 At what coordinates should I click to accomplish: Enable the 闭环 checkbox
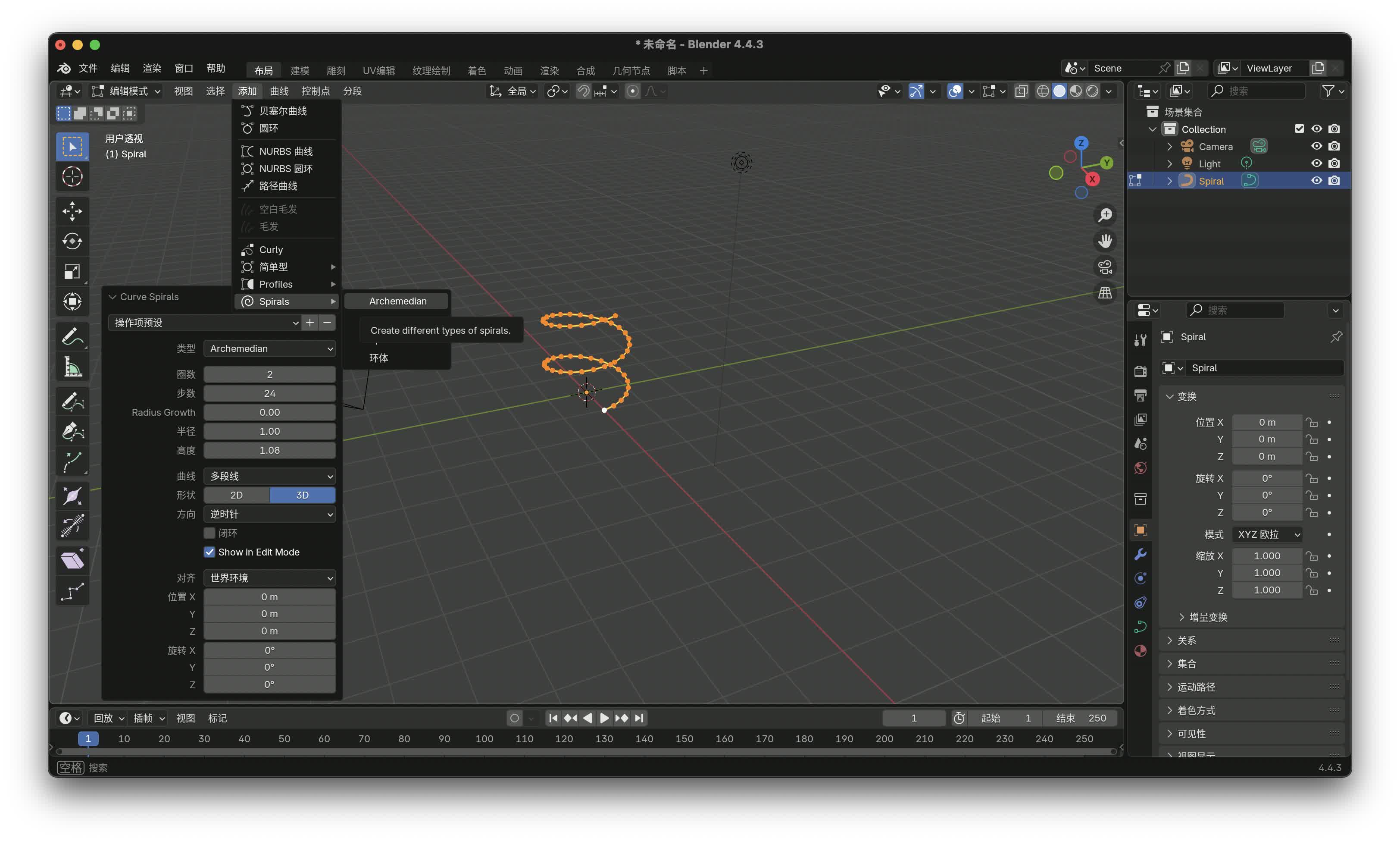[209, 533]
